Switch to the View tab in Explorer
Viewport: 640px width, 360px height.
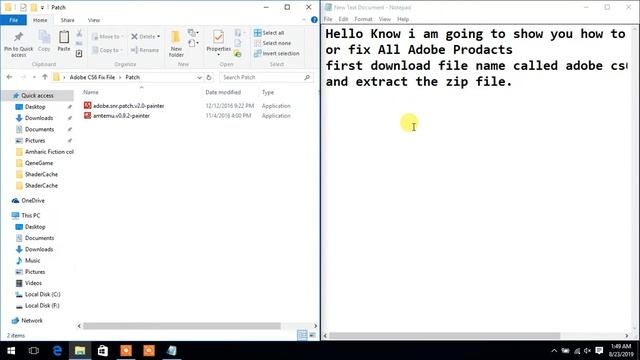click(x=93, y=20)
